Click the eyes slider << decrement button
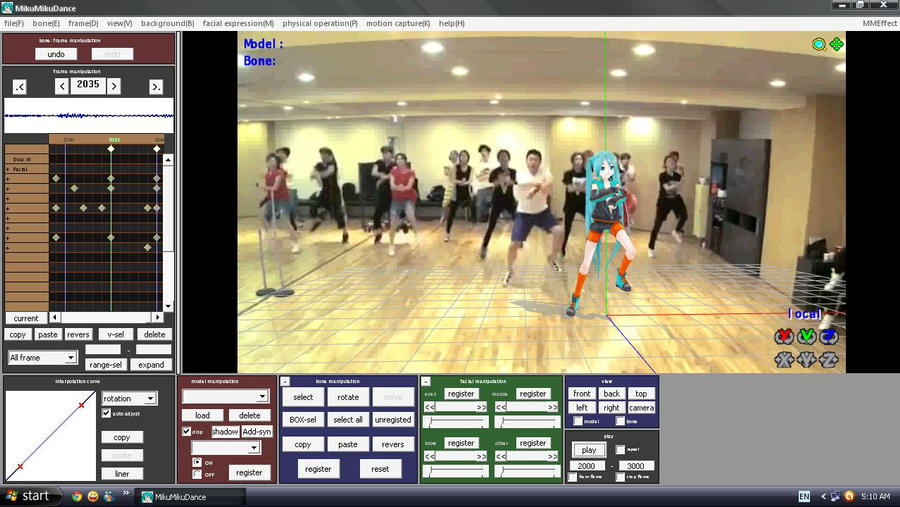This screenshot has width=900, height=507. (429, 407)
